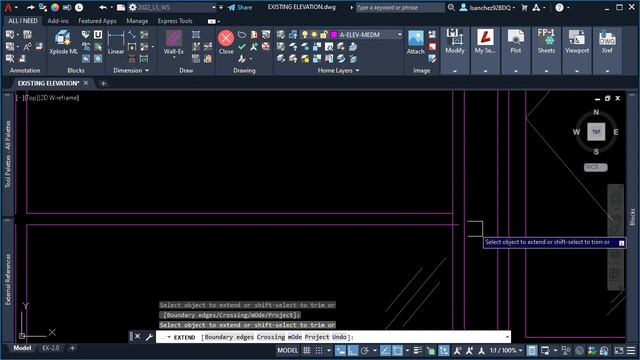
Task: Click the Wall-Ex hatch tool
Action: tap(174, 42)
